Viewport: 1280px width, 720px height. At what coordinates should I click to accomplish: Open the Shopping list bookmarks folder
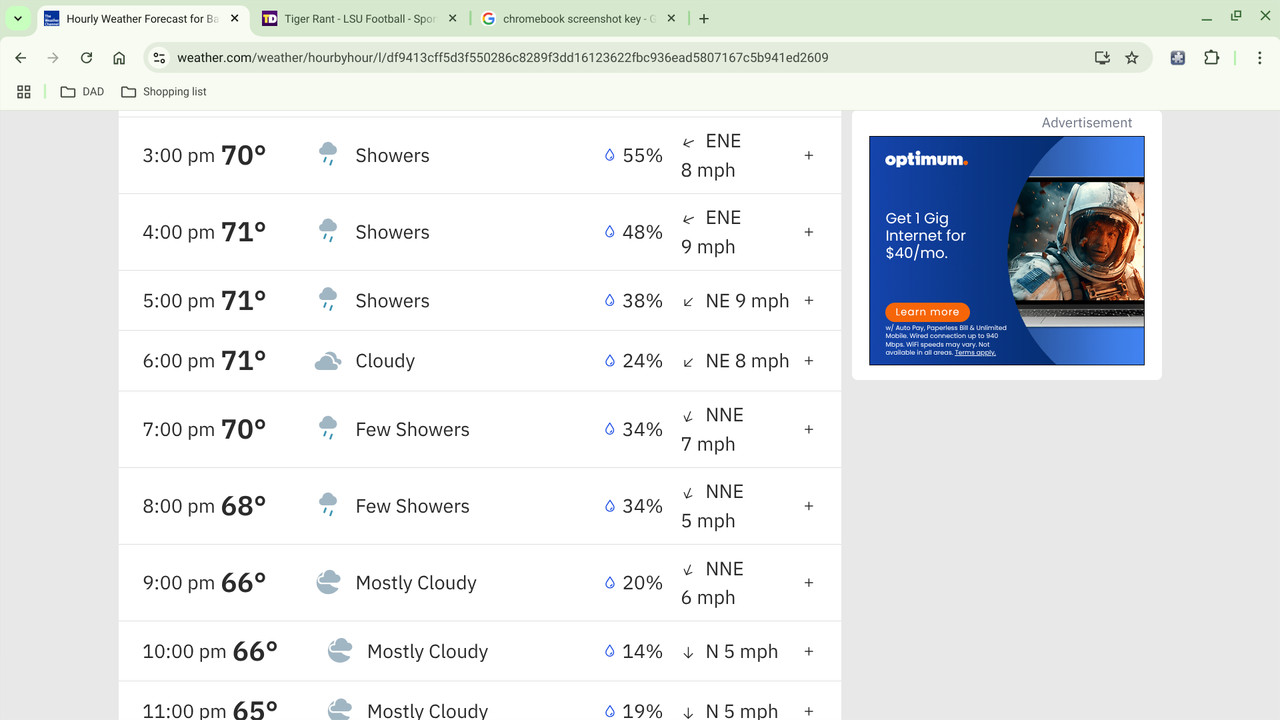coord(164,91)
